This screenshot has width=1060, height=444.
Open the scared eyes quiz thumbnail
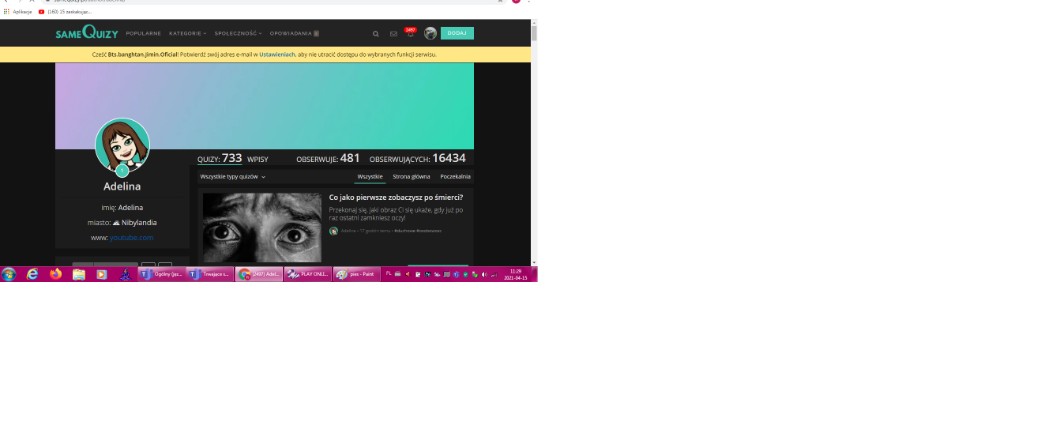point(262,228)
